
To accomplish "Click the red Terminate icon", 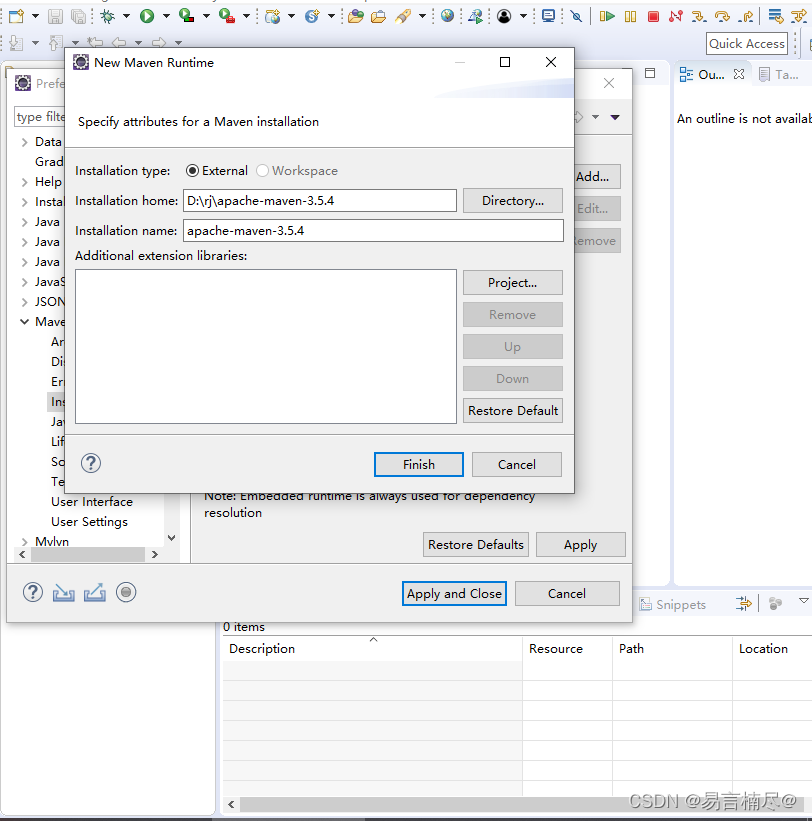I will pos(653,17).
